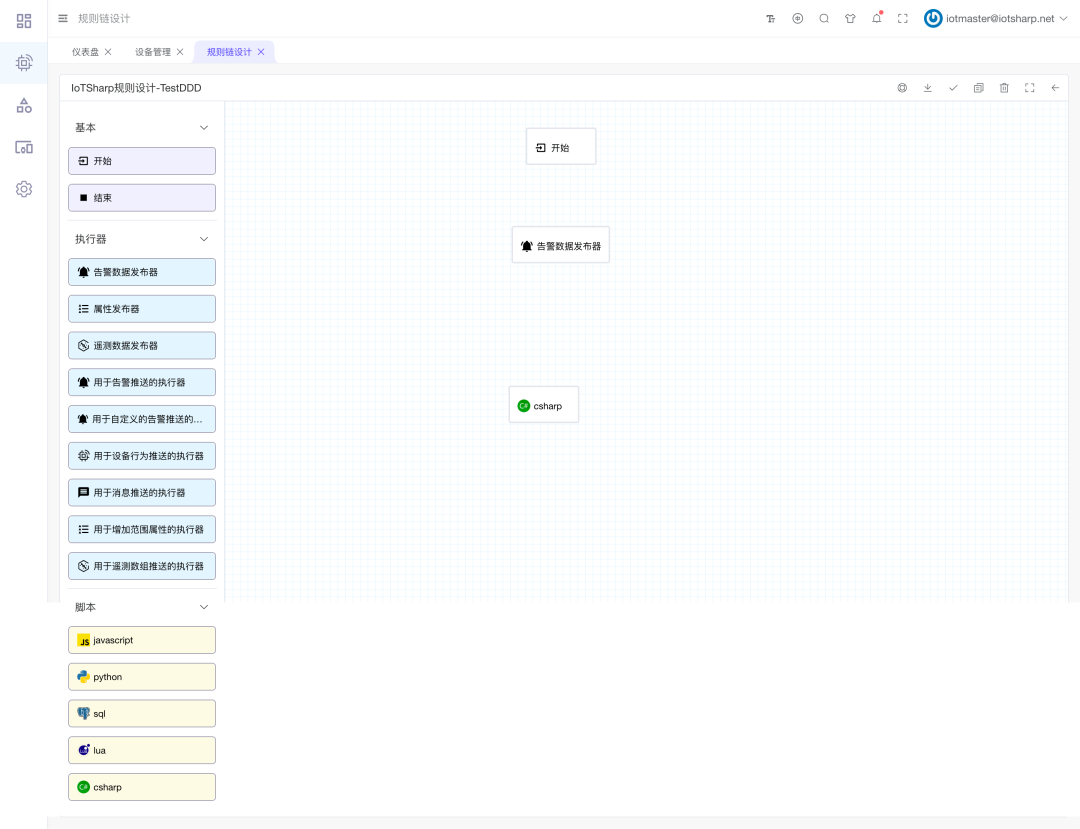Open the shapes icon in sidebar
This screenshot has height=829, width=1080.
tap(24, 105)
